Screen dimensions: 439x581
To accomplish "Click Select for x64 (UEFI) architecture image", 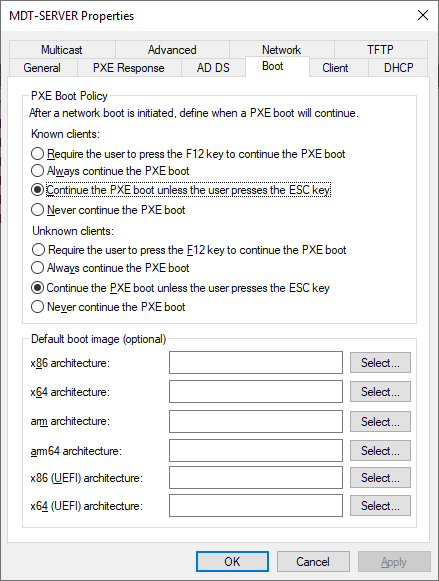I will (380, 505).
